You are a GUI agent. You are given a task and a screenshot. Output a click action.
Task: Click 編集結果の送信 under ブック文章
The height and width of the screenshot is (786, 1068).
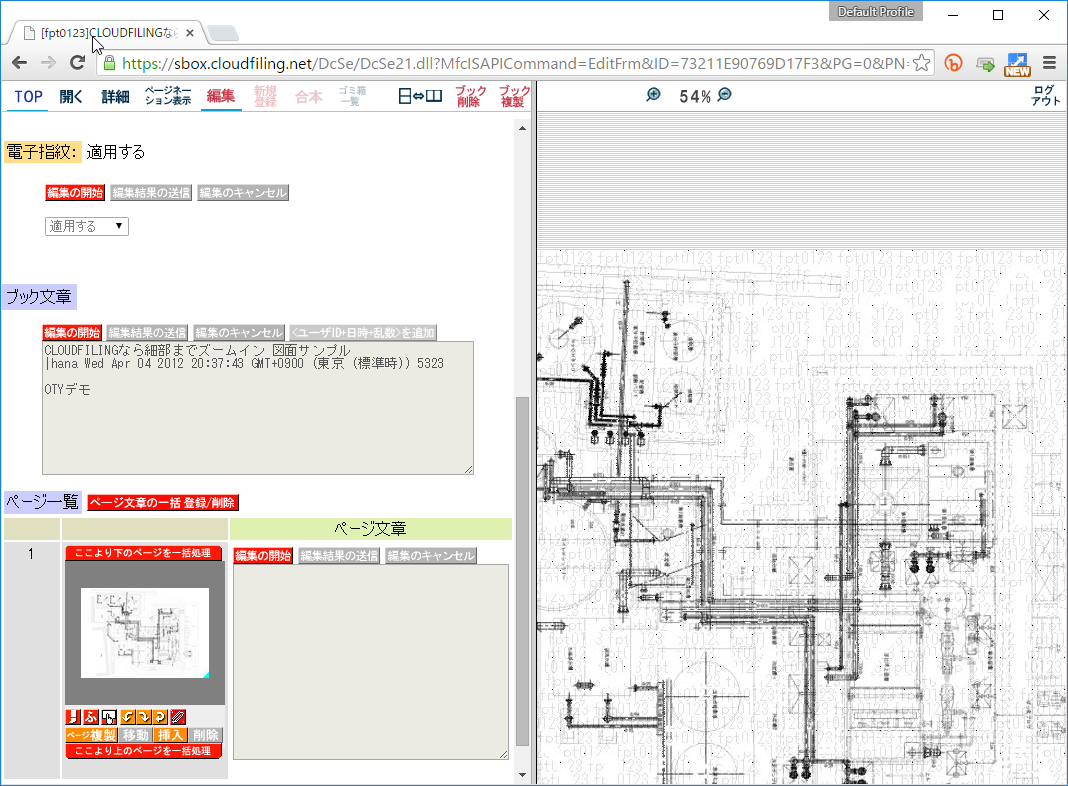point(147,332)
